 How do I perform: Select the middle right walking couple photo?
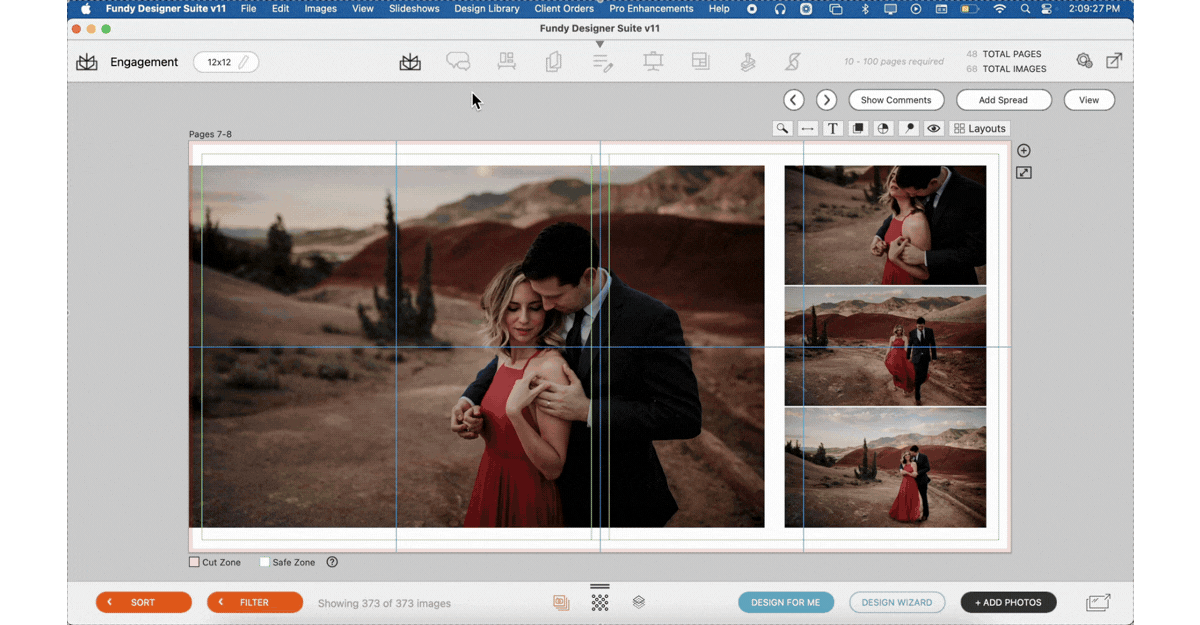[885, 347]
